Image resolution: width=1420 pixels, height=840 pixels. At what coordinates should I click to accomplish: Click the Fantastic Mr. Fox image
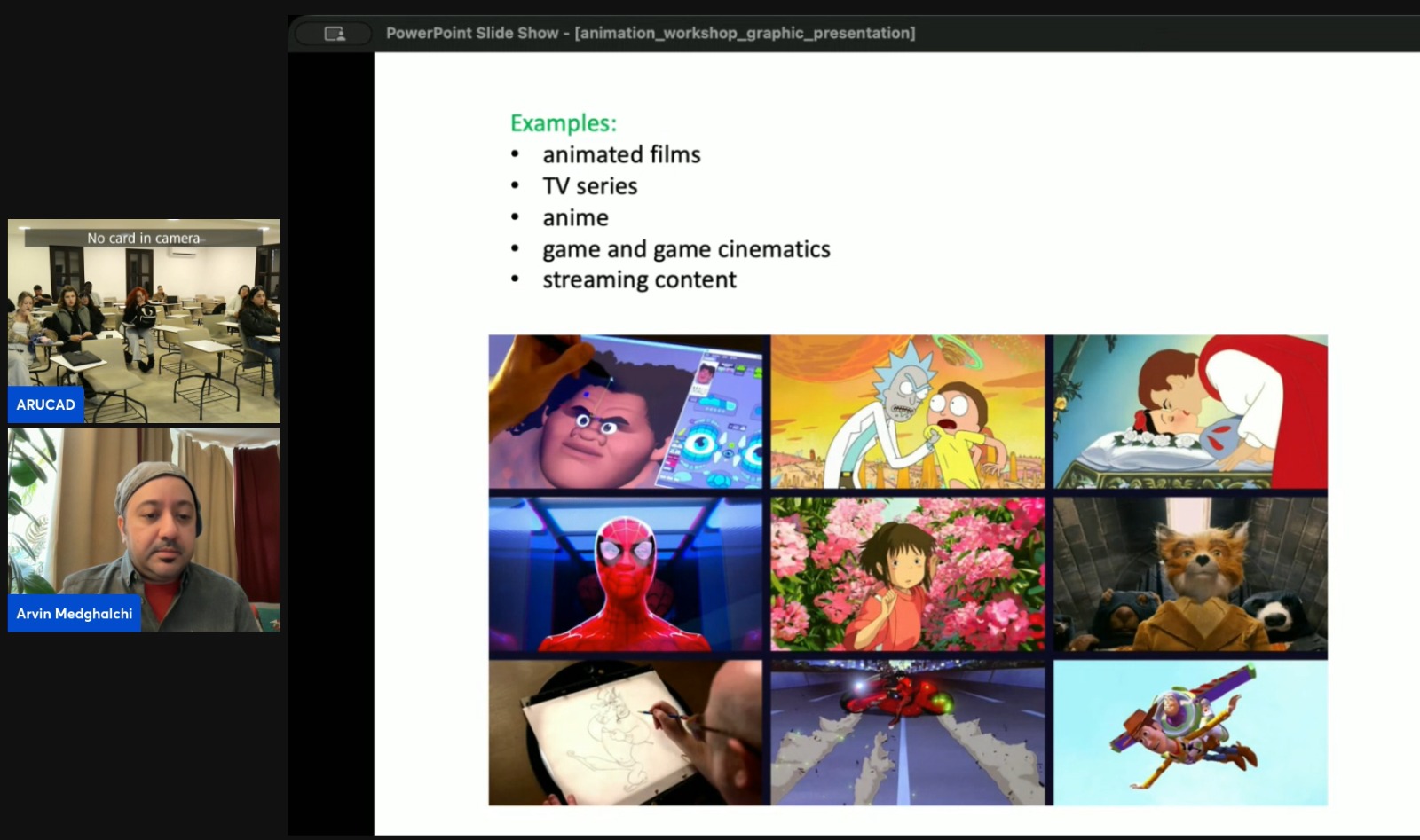click(x=1189, y=574)
